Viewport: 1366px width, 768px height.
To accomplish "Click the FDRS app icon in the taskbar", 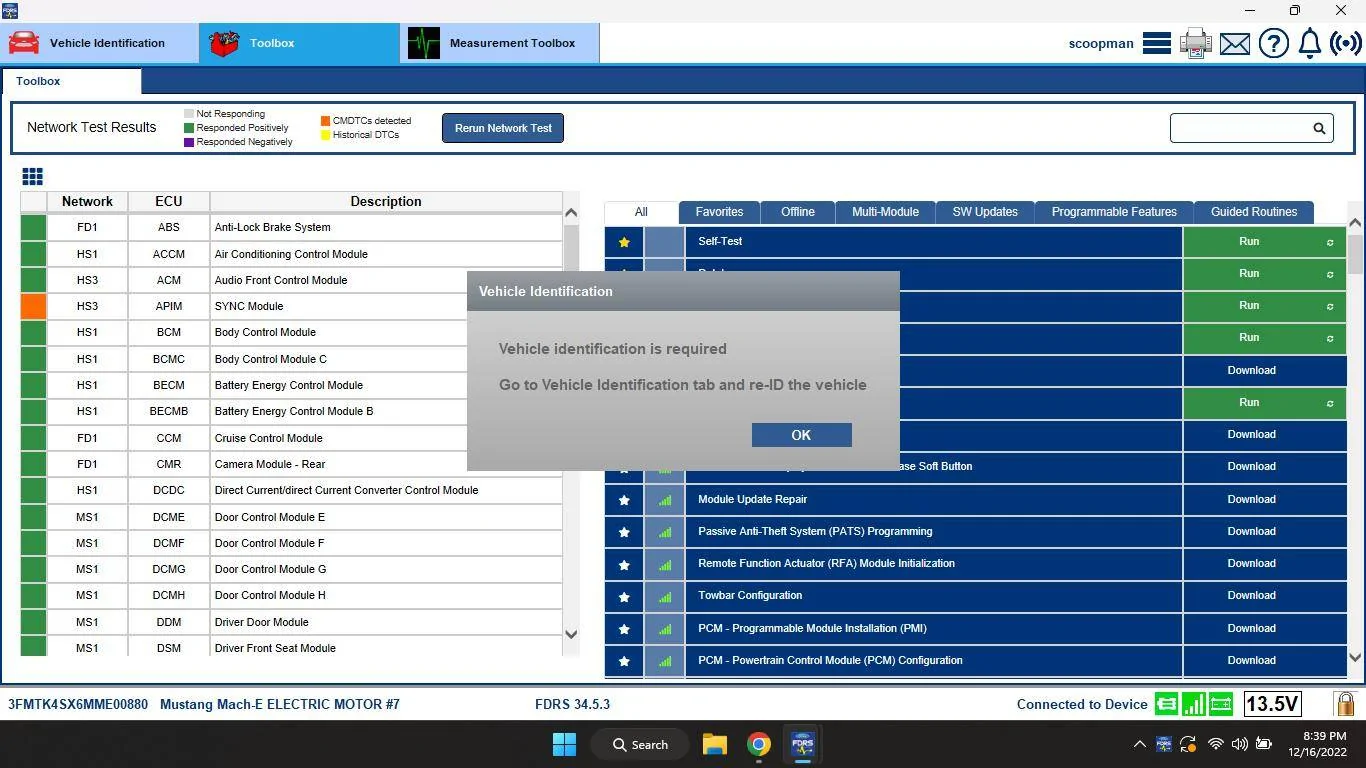I will click(802, 744).
